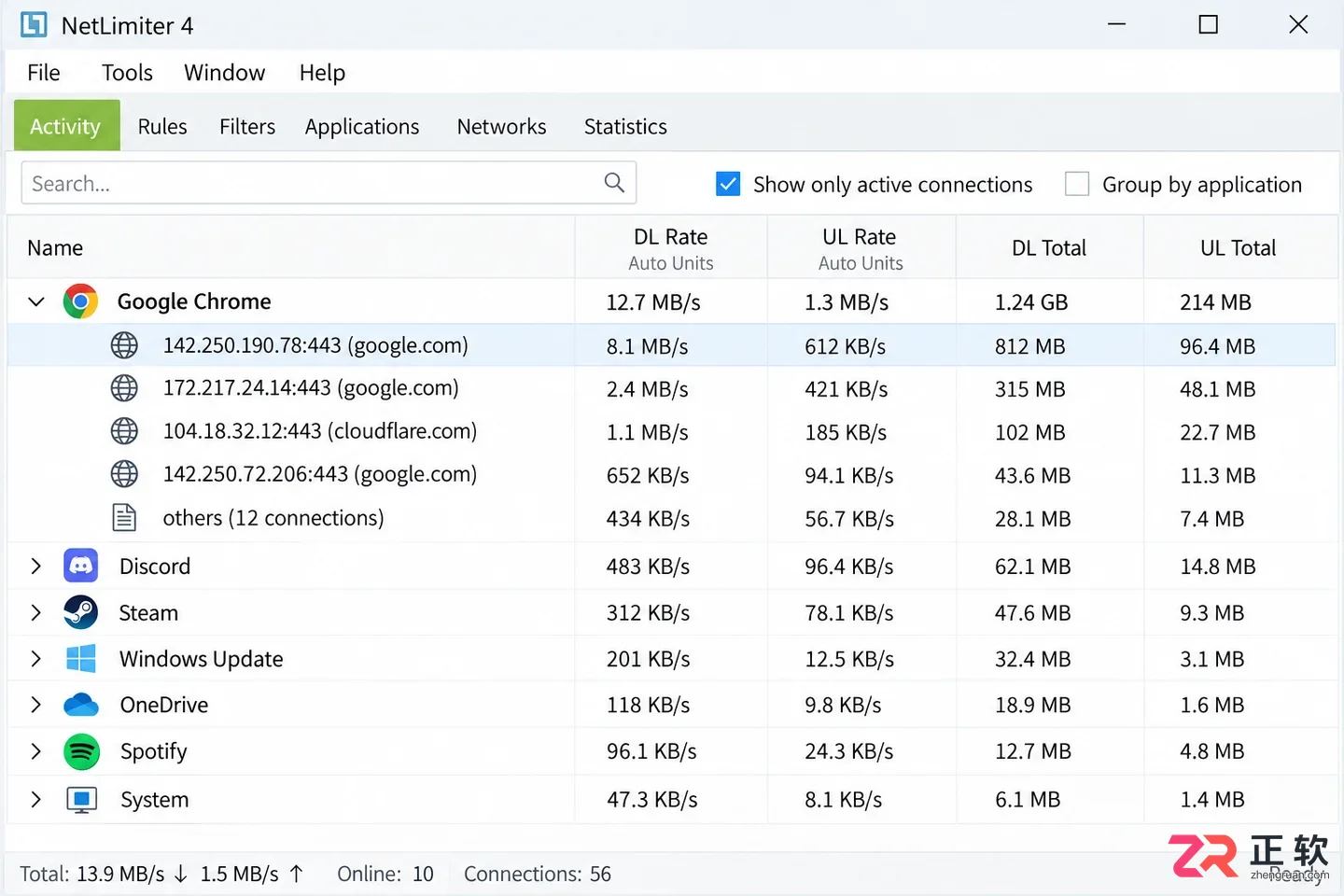Focus the Search input field
Screen dimensions: 1344x896
click(x=329, y=183)
